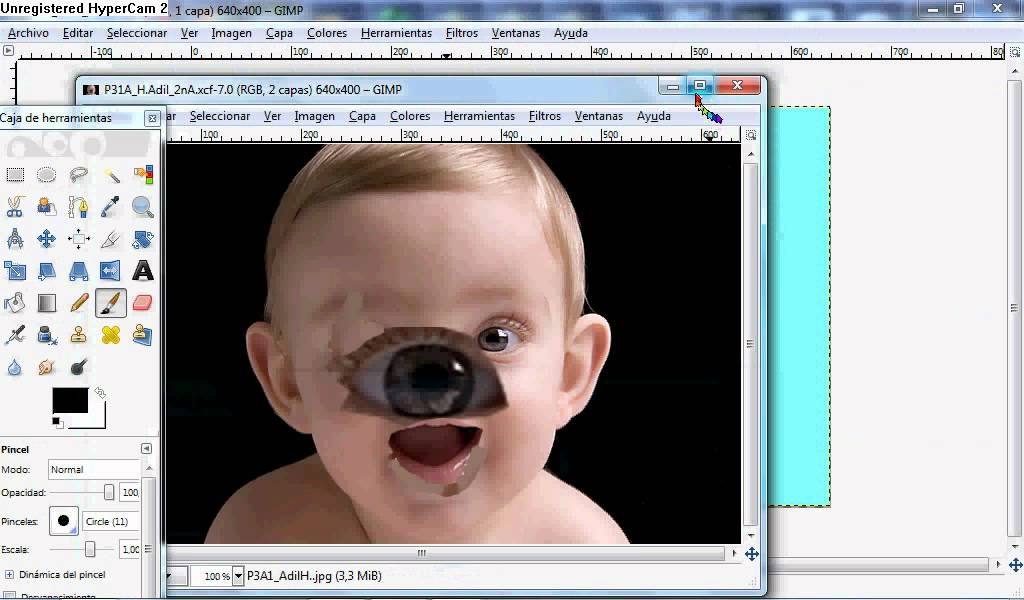Select the Blend gradient tool

(46, 303)
